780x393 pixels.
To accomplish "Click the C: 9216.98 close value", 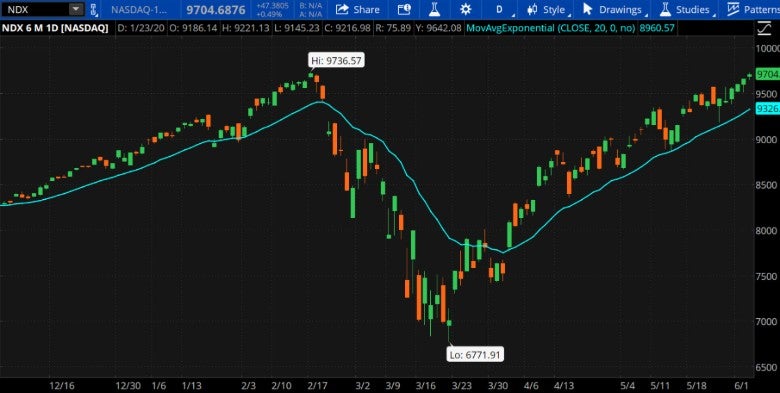I will (x=348, y=28).
